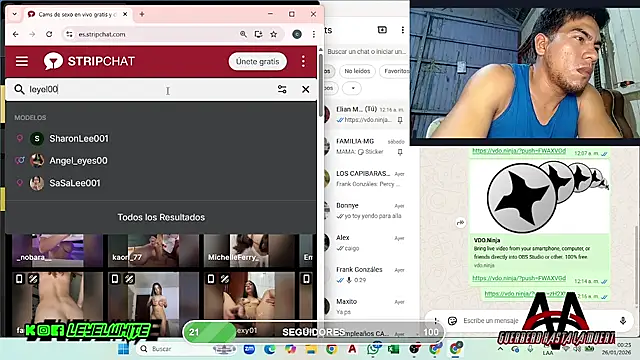
Task: Reload the Stripchat page
Action: (49, 34)
